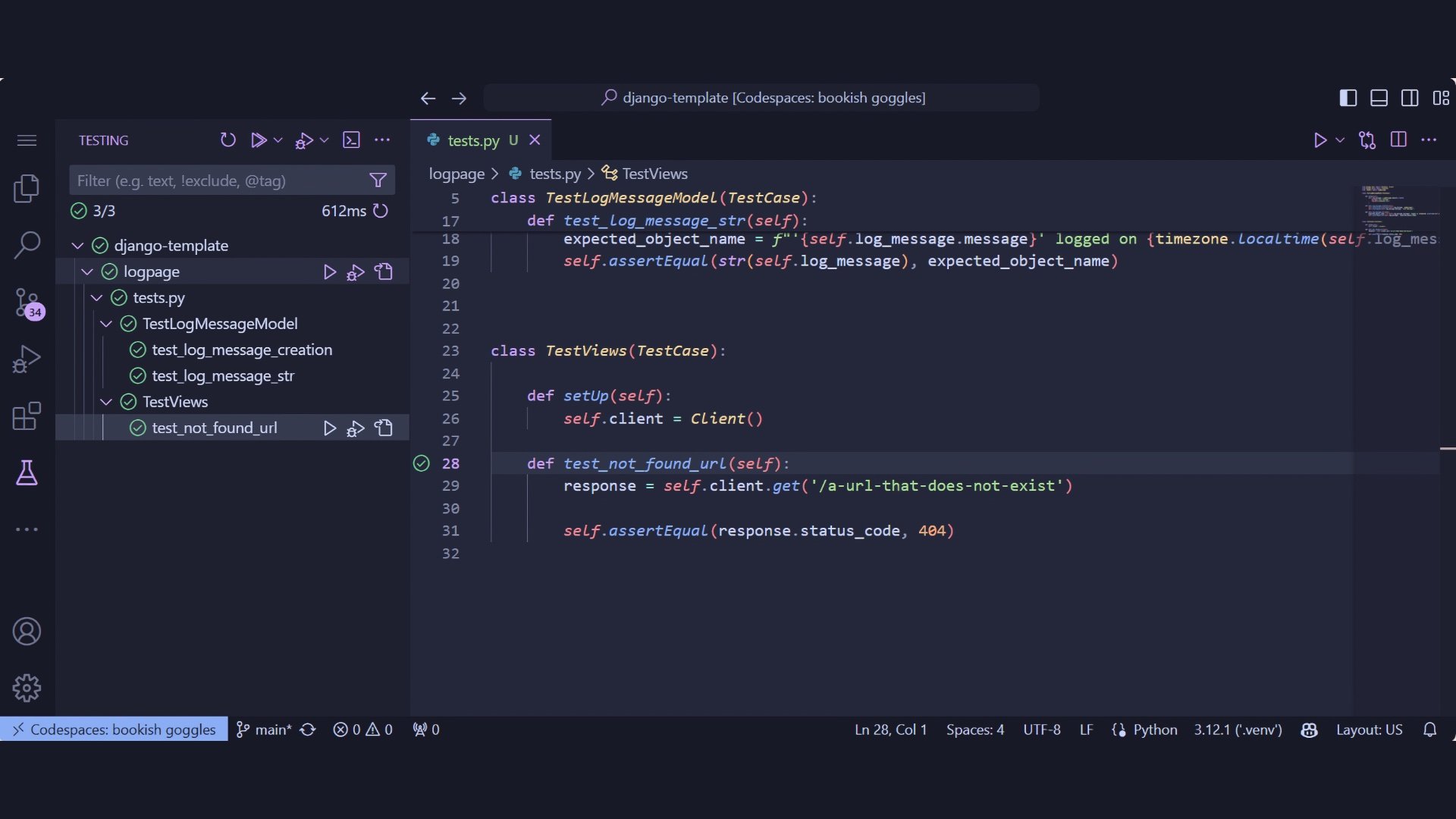
Task: Run the logpage test folder
Action: point(329,271)
